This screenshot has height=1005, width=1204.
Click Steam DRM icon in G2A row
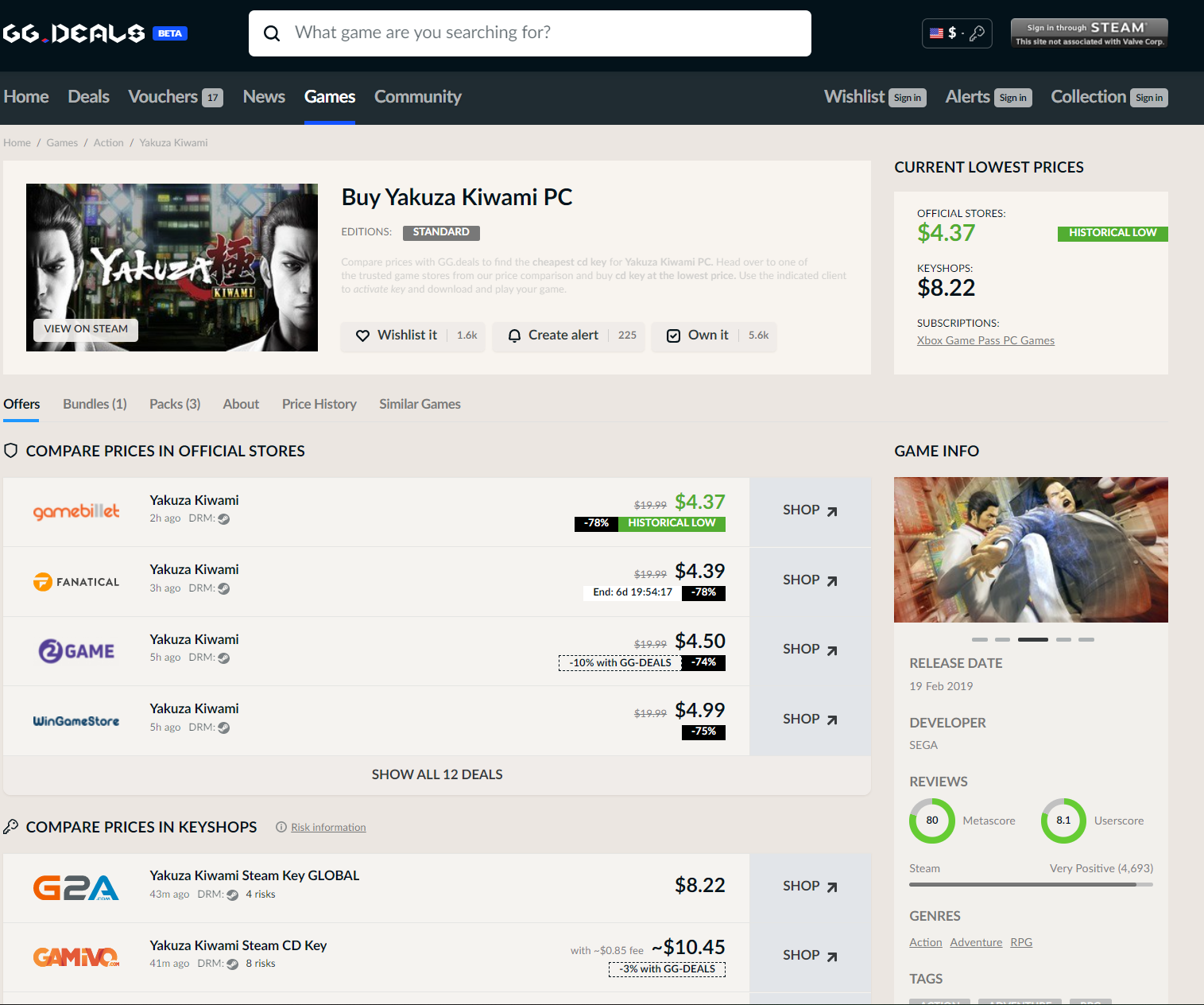click(233, 895)
